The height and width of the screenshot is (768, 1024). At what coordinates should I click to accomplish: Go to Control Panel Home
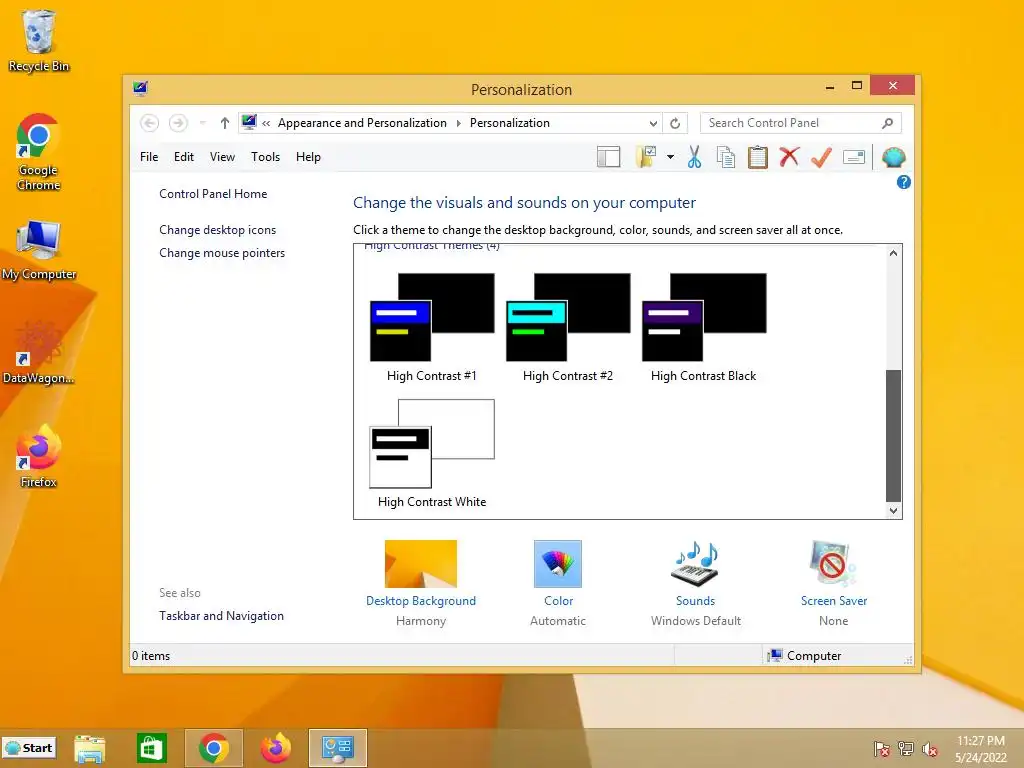213,194
